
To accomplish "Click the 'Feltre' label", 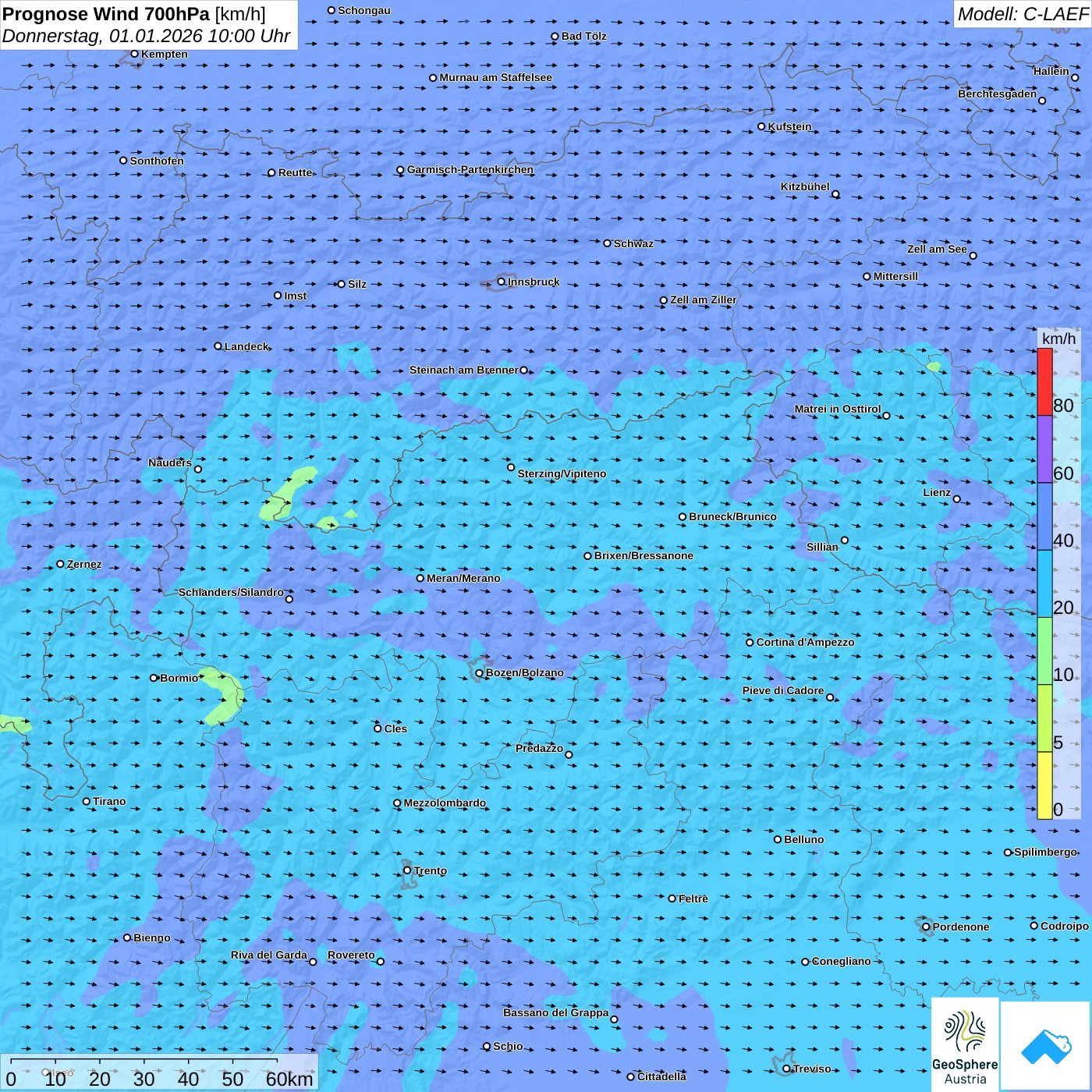I will pos(693,899).
